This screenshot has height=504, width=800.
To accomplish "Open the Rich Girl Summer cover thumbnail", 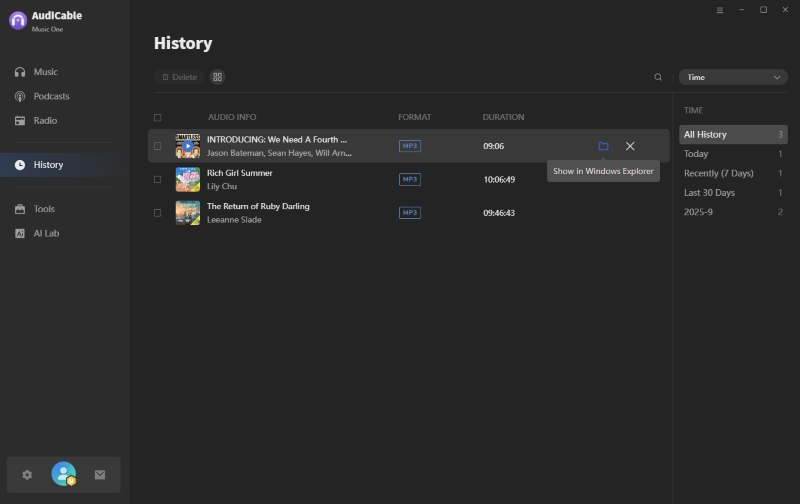I will click(x=188, y=180).
